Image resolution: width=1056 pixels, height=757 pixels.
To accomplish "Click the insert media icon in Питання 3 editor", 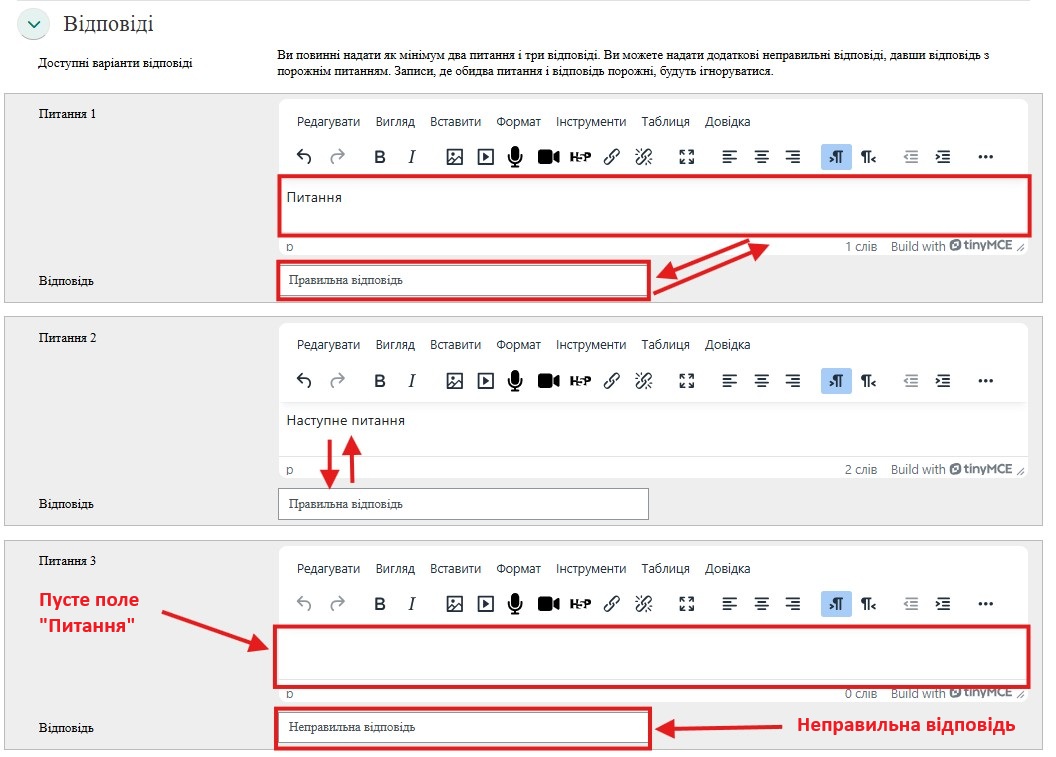I will click(485, 604).
